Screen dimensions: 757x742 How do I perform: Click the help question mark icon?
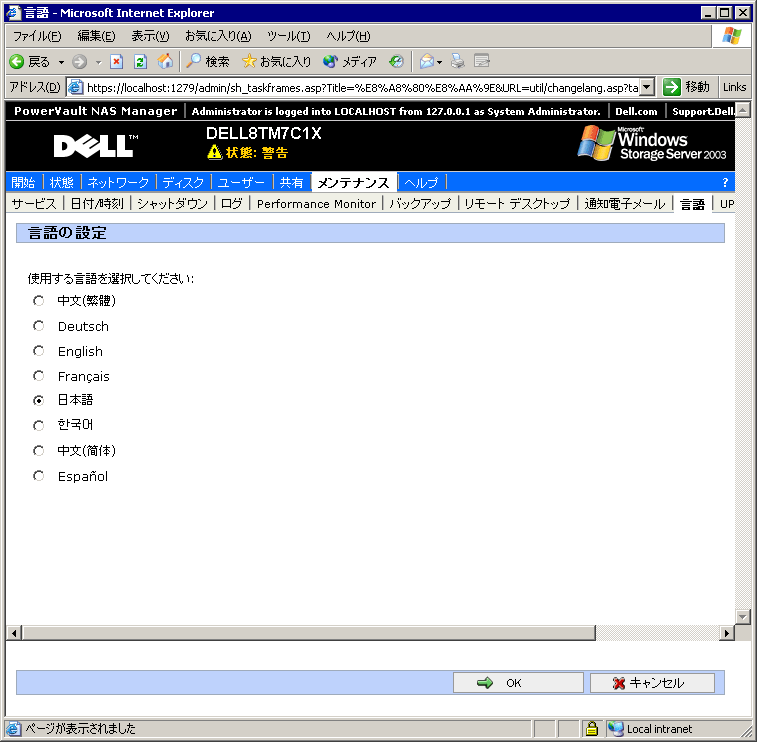[x=725, y=182]
